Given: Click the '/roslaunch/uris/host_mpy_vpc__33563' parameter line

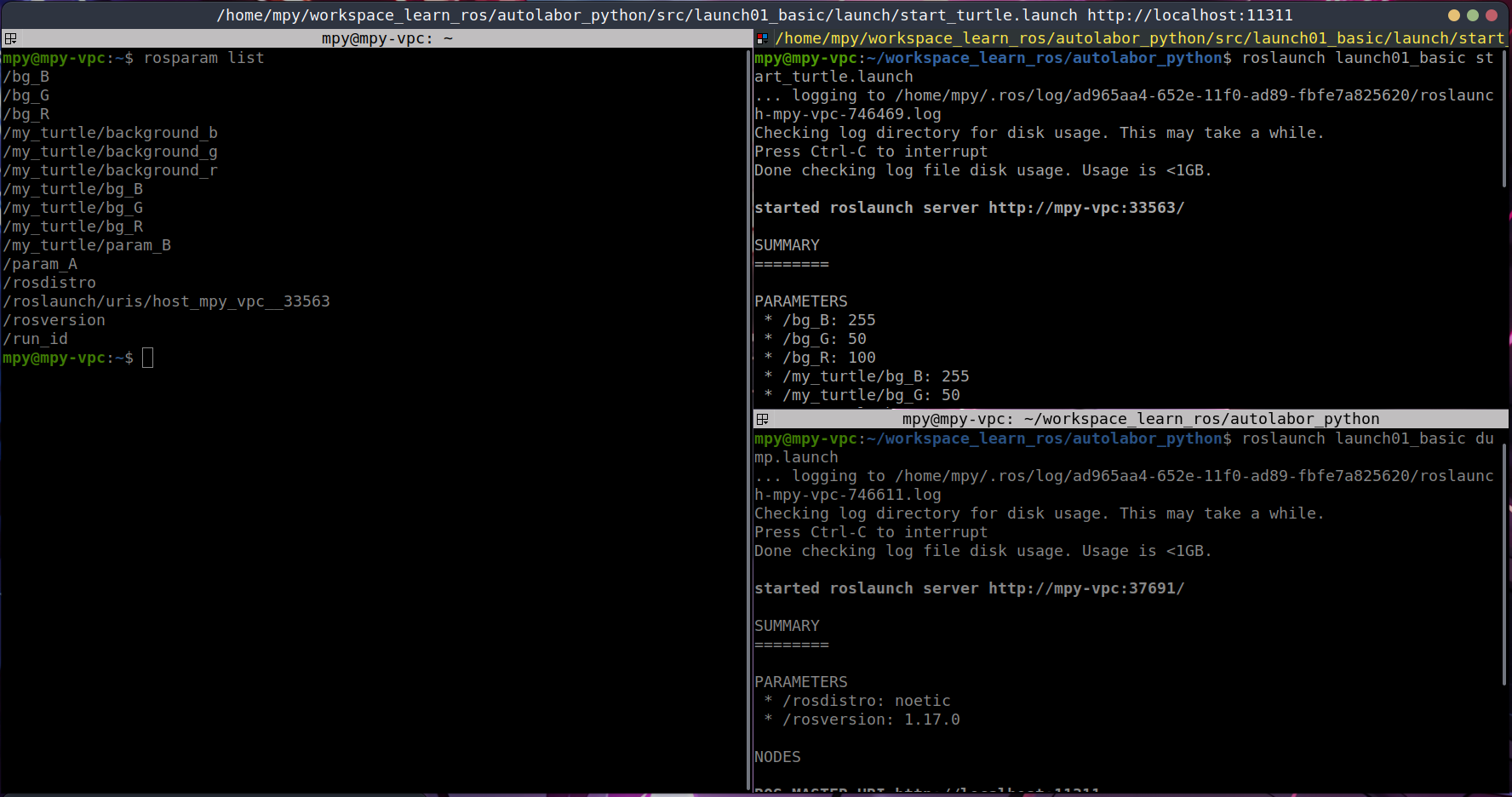Looking at the screenshot, I should (x=166, y=301).
